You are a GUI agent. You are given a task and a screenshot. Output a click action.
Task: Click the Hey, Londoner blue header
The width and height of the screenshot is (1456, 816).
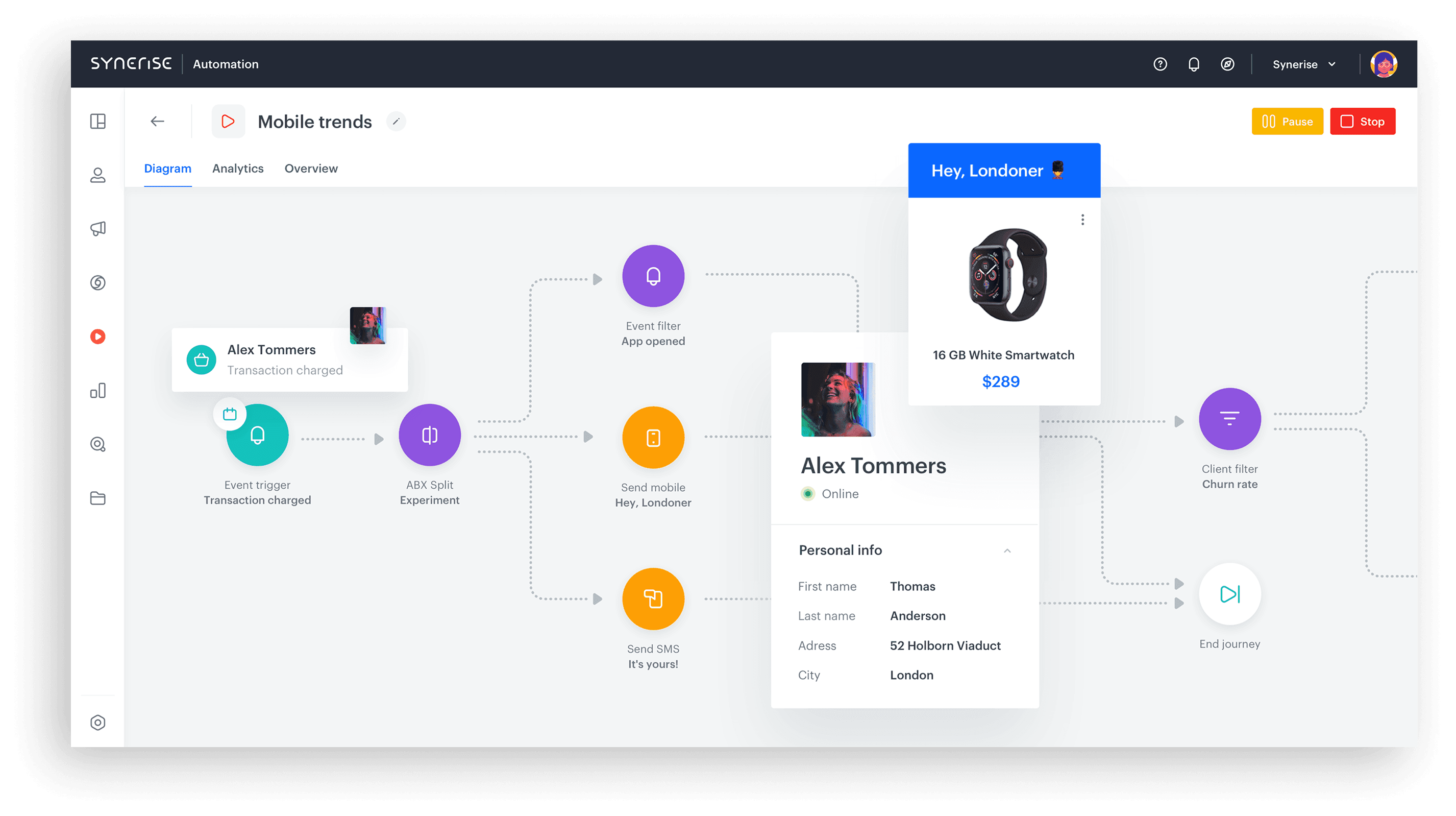[x=1004, y=170]
